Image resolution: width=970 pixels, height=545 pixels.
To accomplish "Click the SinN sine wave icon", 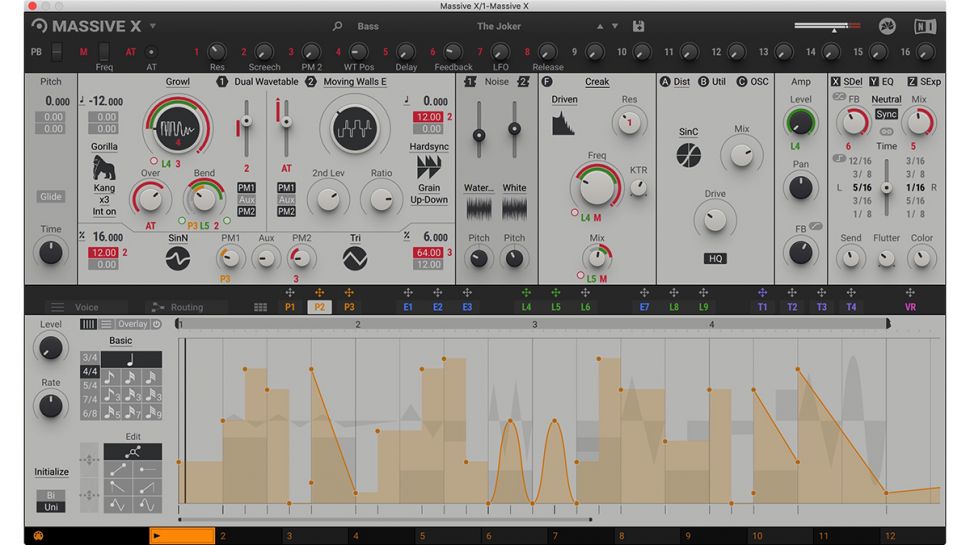I will 177,258.
